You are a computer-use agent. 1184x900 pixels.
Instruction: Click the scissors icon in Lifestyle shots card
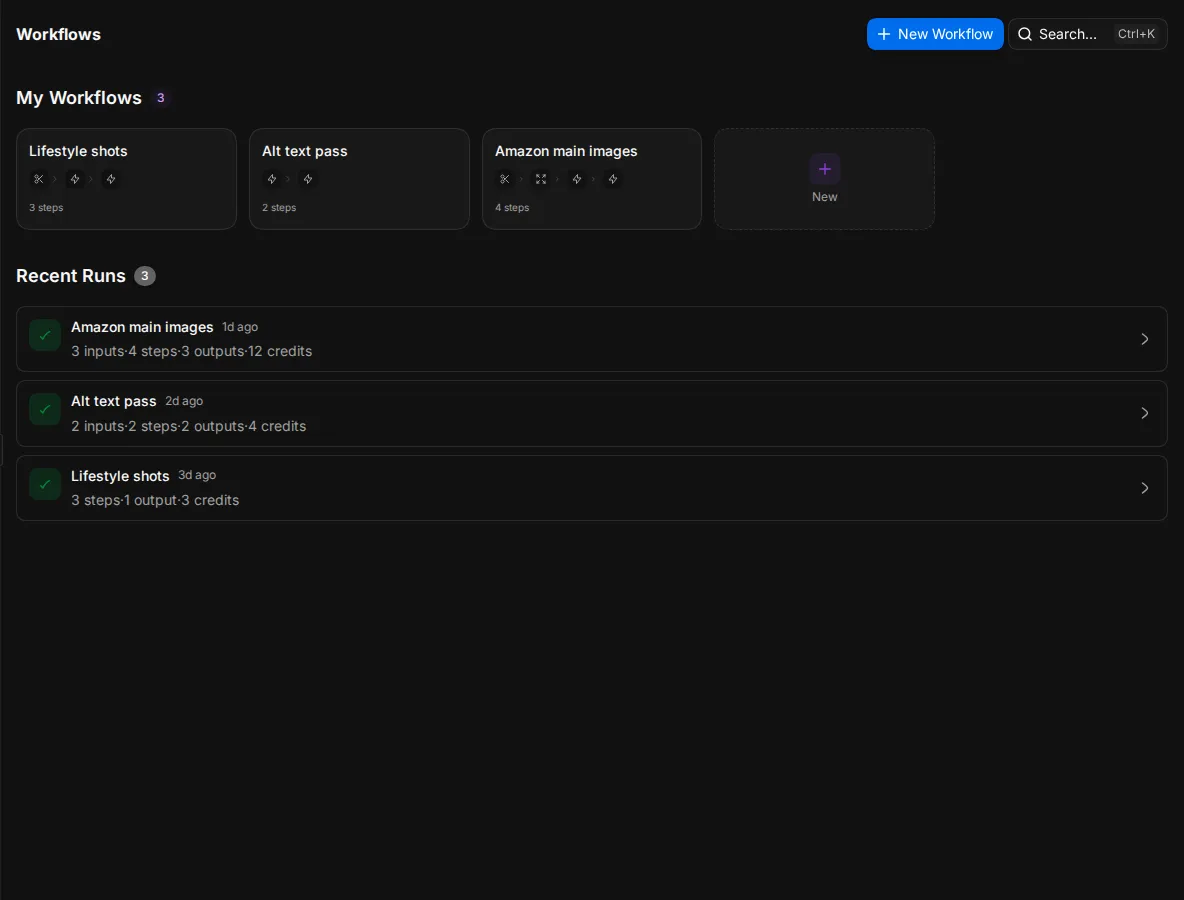(x=39, y=179)
